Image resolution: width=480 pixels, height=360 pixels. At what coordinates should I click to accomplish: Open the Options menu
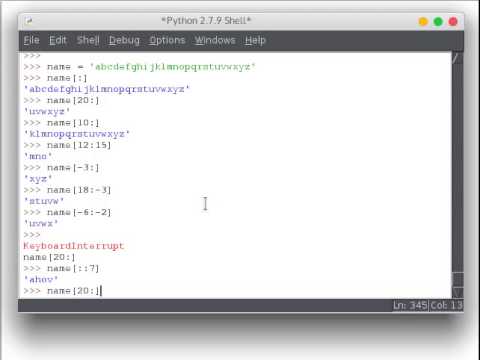coord(167,40)
